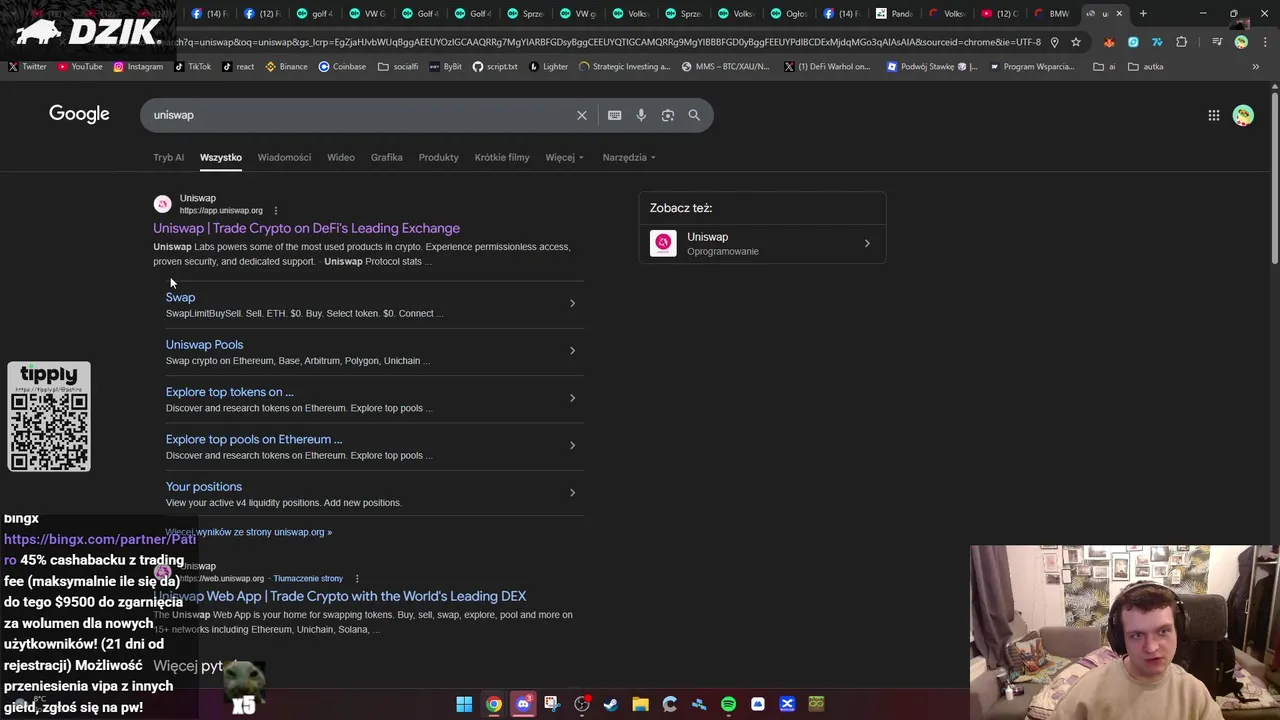Viewport: 1280px width, 720px height.
Task: Switch to the Produkty tab
Action: 438,157
